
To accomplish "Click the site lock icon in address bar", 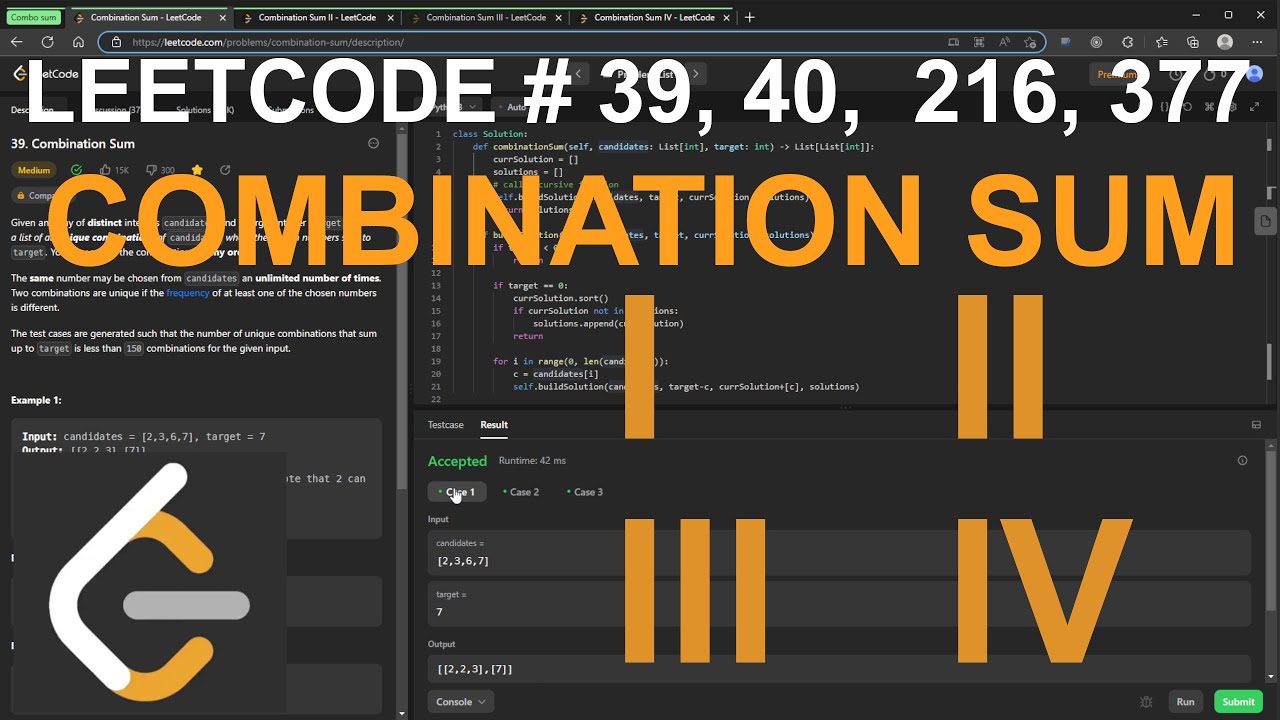I will click(x=116, y=42).
